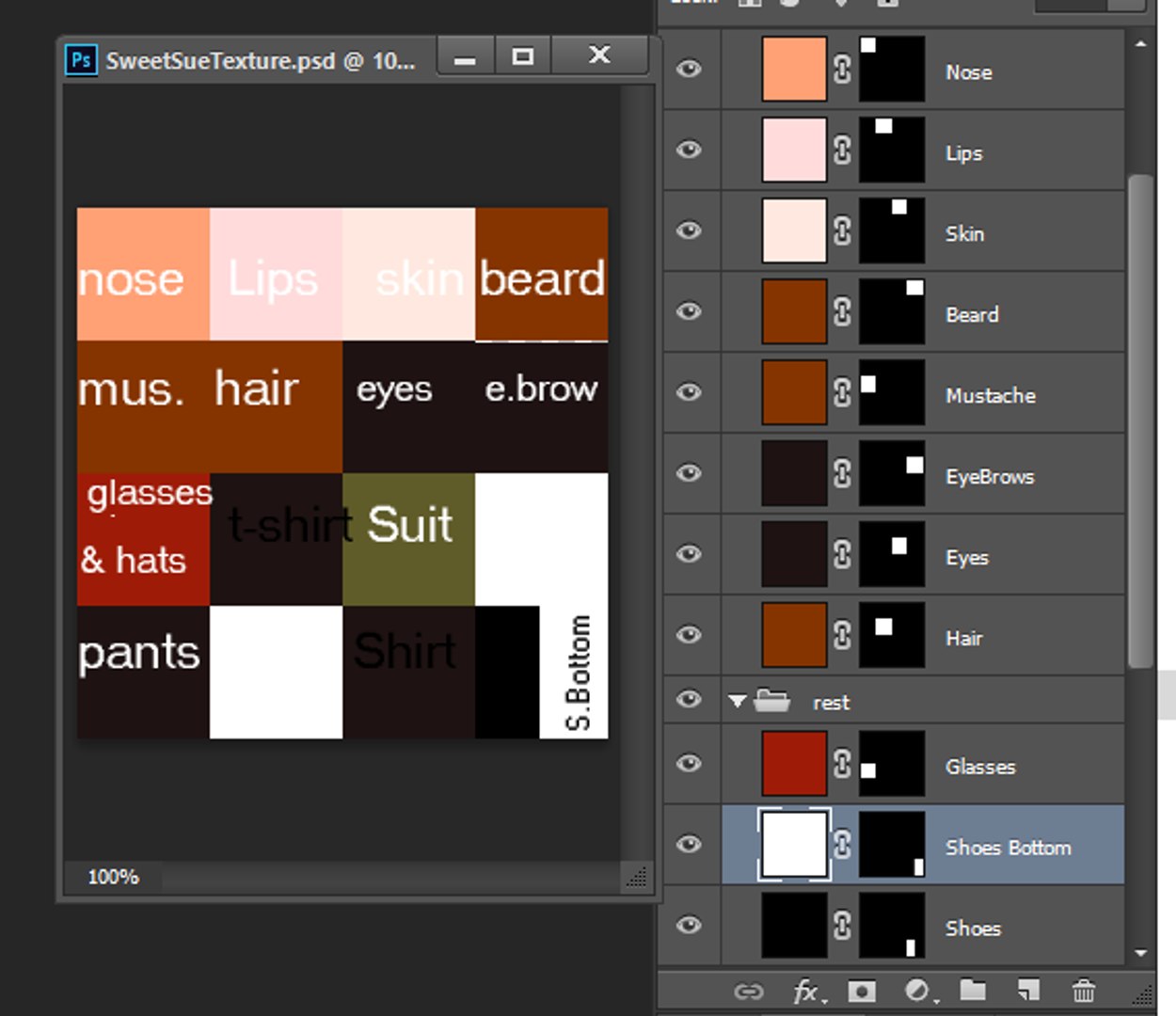This screenshot has height=1016, width=1176.
Task: Select the Shoes layer by its name
Action: click(973, 928)
